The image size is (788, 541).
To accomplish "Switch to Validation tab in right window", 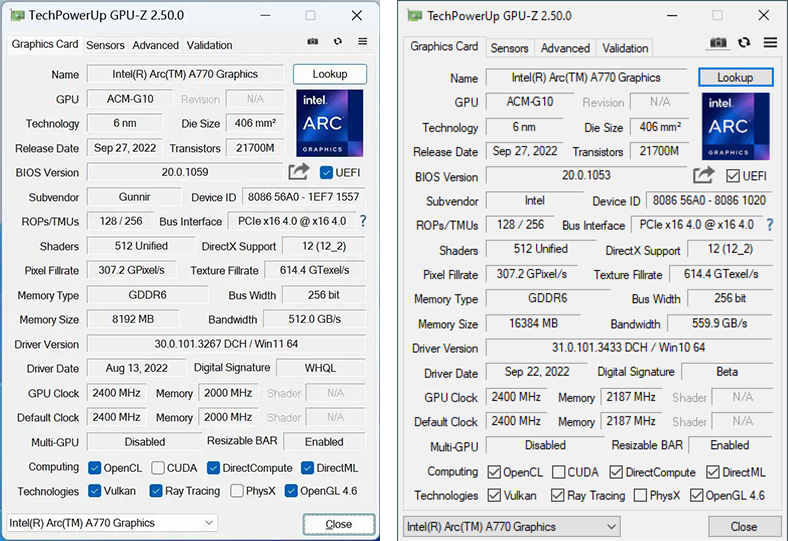I will point(625,48).
